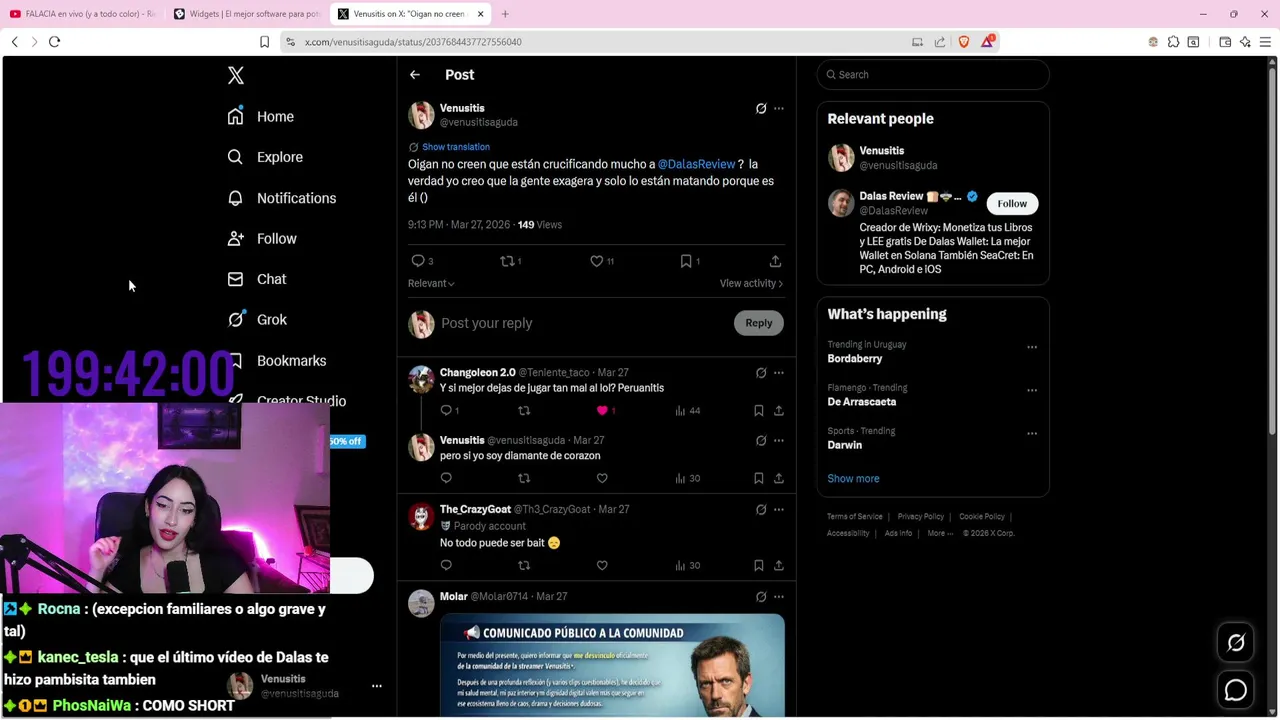1280x720 pixels.
Task: Open more options for De Arrascaeta trend
Action: click(x=1032, y=391)
